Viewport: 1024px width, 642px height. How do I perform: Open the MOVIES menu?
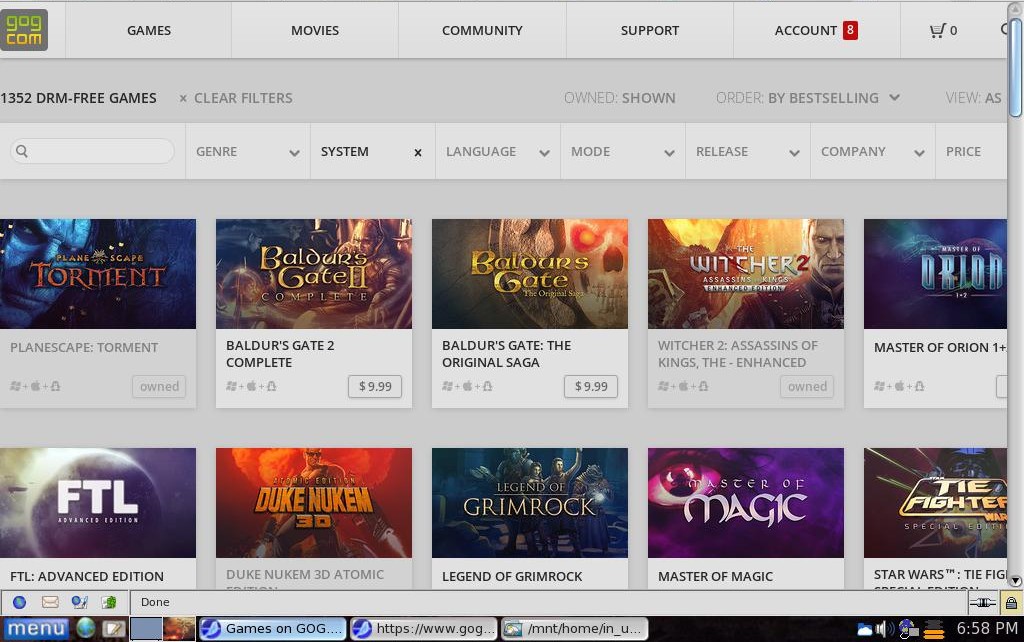(x=315, y=30)
